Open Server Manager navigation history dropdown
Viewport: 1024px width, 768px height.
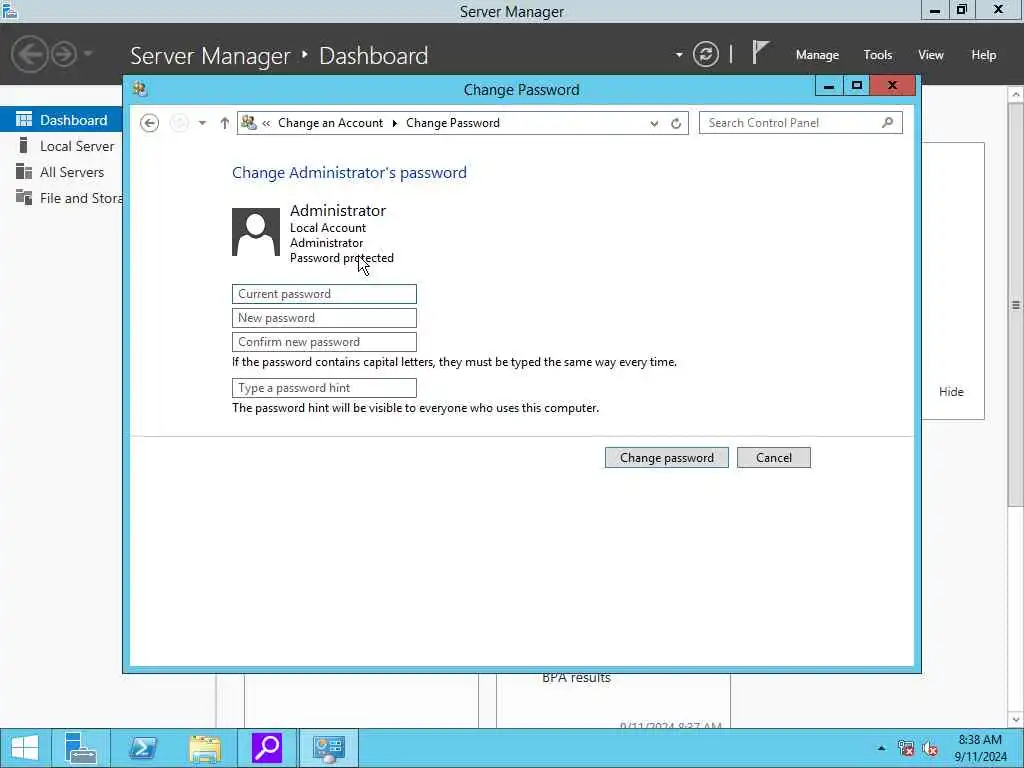pyautogui.click(x=88, y=54)
